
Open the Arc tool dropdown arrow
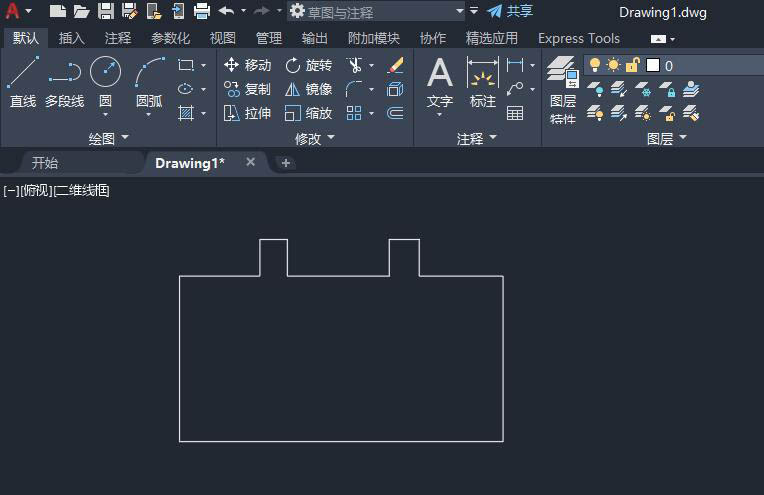tap(149, 115)
